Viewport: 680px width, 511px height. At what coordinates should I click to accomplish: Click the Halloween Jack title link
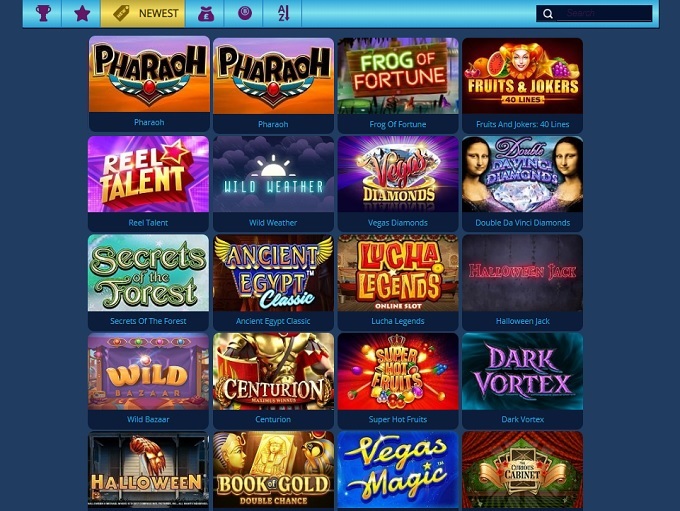coord(523,321)
